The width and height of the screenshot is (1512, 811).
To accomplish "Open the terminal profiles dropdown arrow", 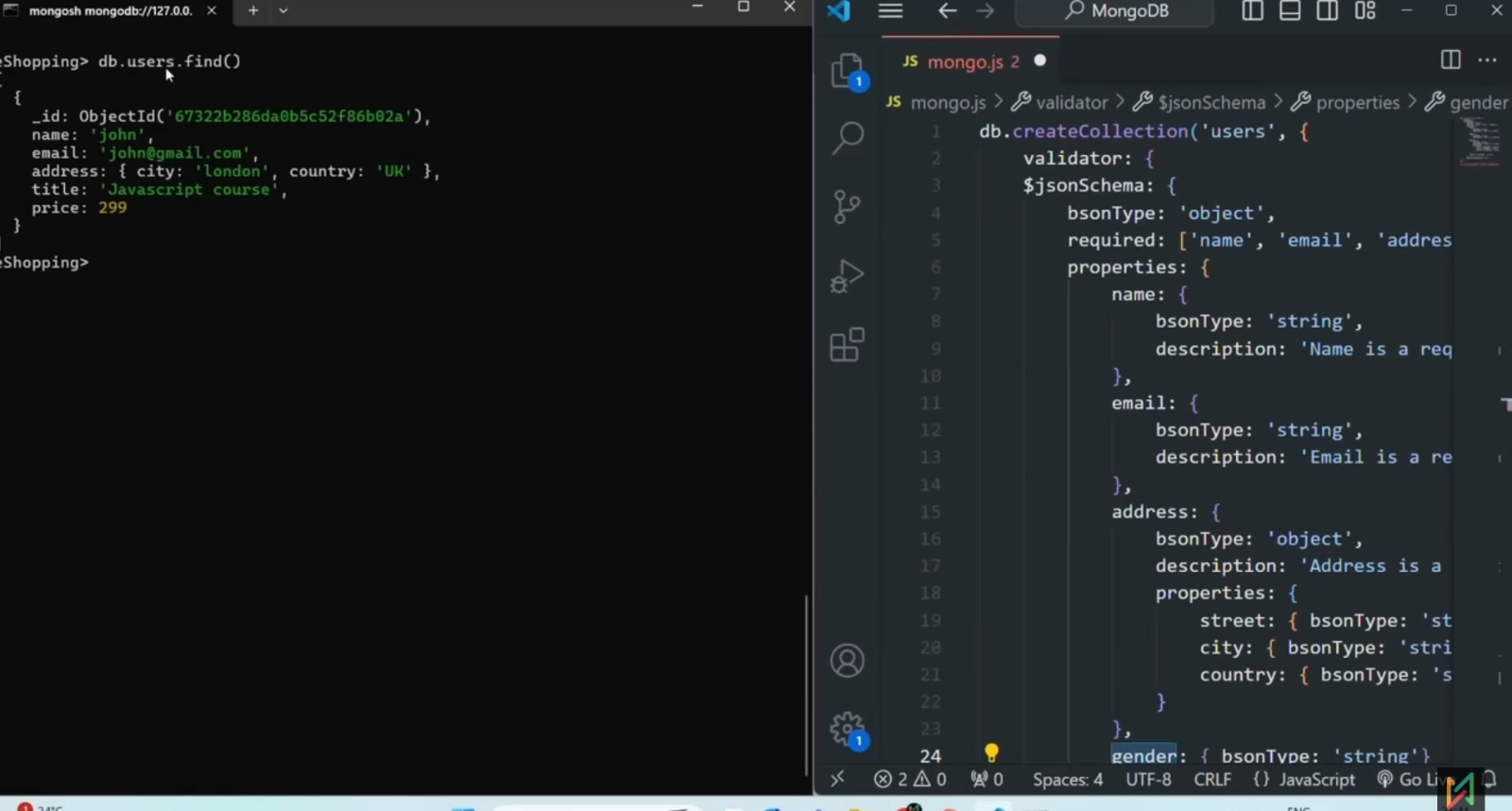I will pyautogui.click(x=283, y=10).
